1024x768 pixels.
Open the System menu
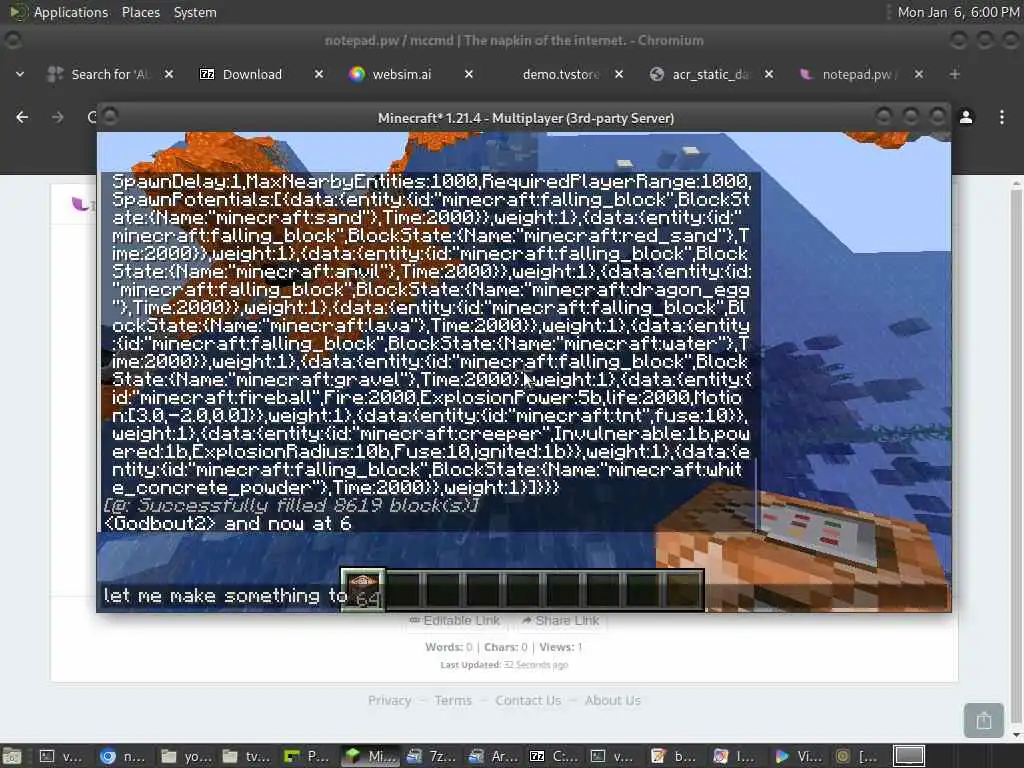point(195,12)
